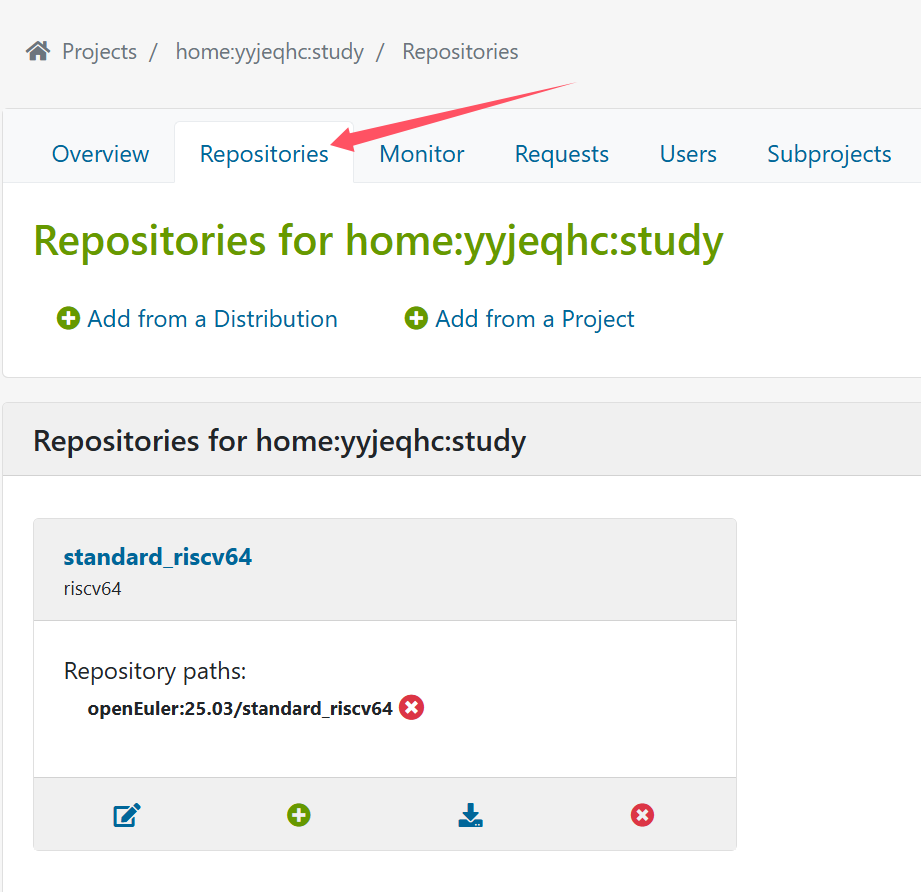
Task: Click the Add from a Project text
Action: pyautogui.click(x=535, y=319)
